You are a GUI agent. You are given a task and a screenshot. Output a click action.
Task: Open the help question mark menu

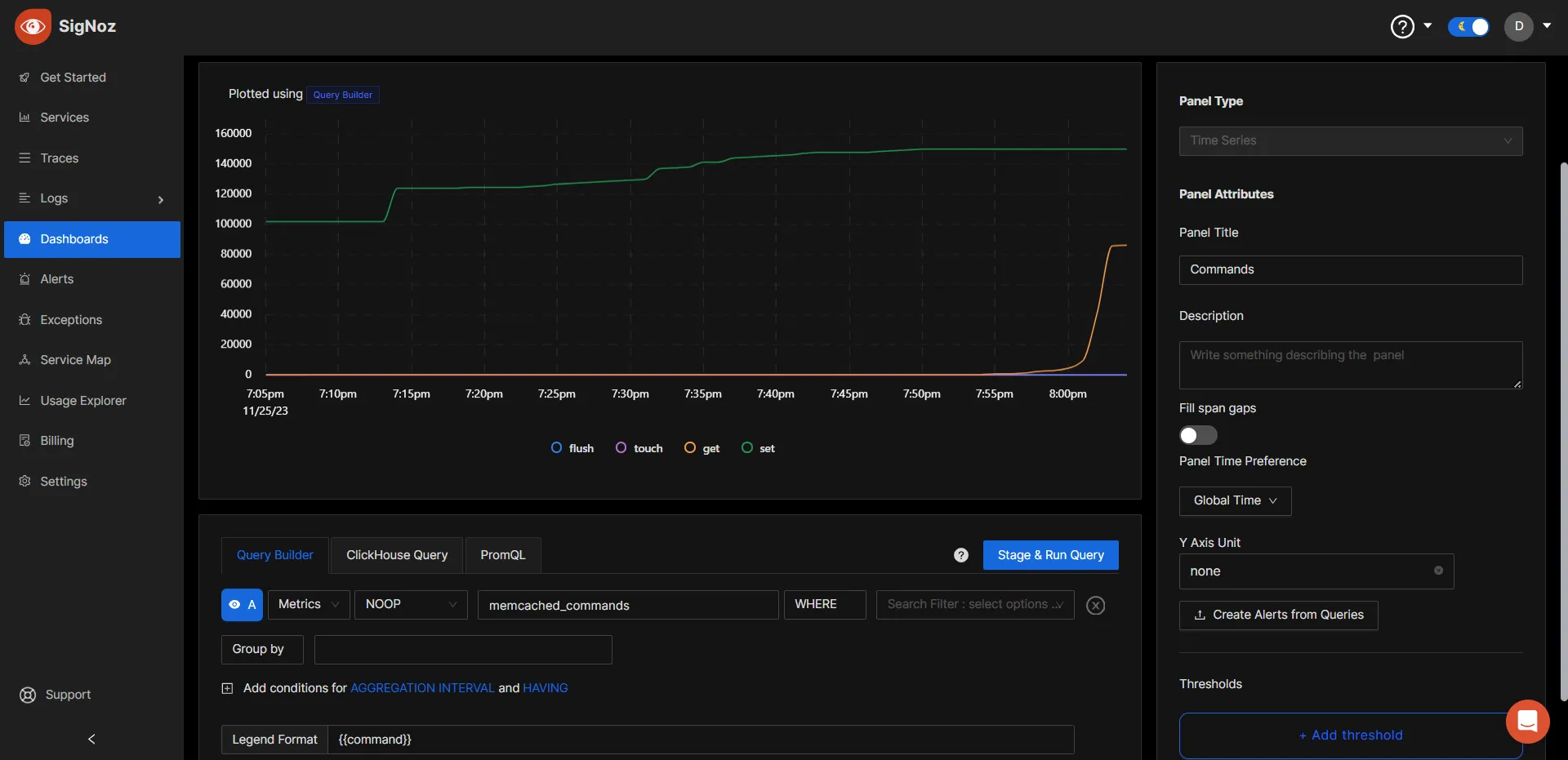tap(1402, 26)
